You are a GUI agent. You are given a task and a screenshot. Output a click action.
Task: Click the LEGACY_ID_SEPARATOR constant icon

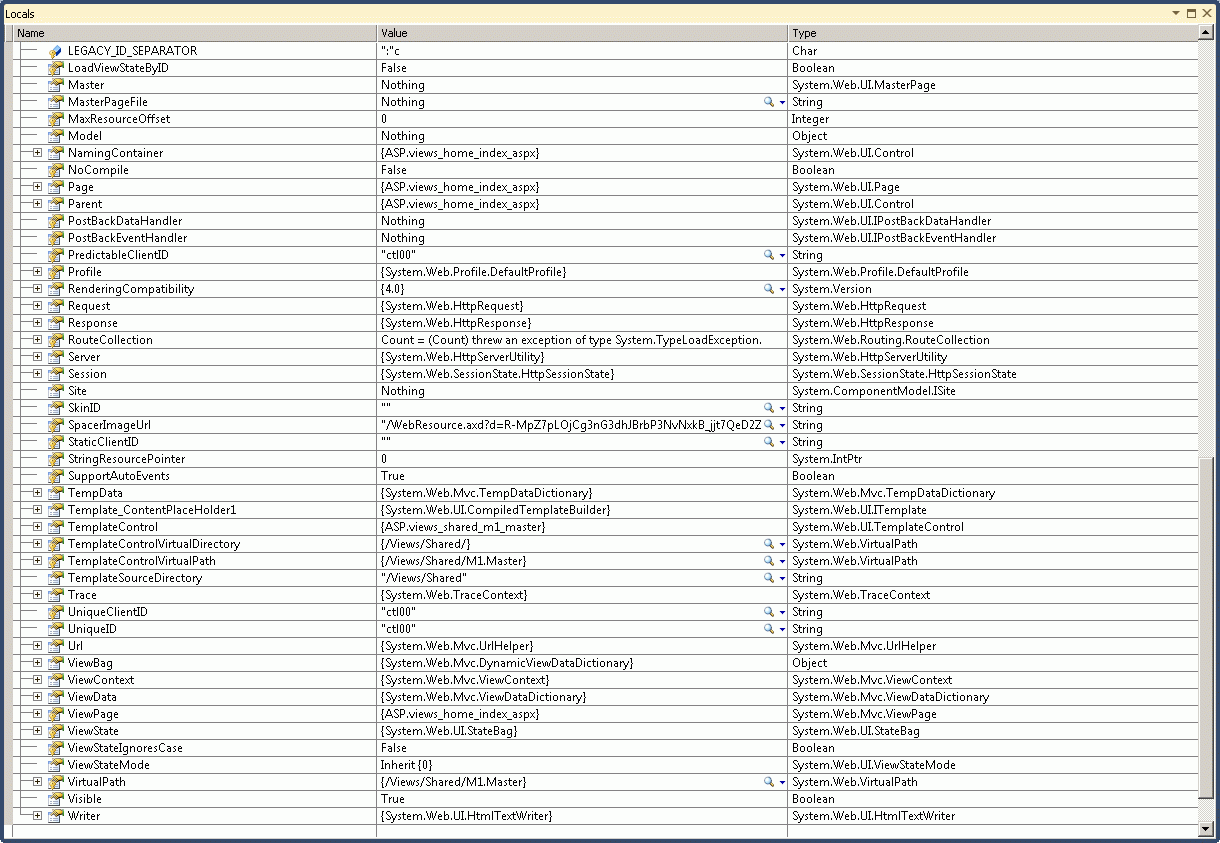tap(56, 51)
